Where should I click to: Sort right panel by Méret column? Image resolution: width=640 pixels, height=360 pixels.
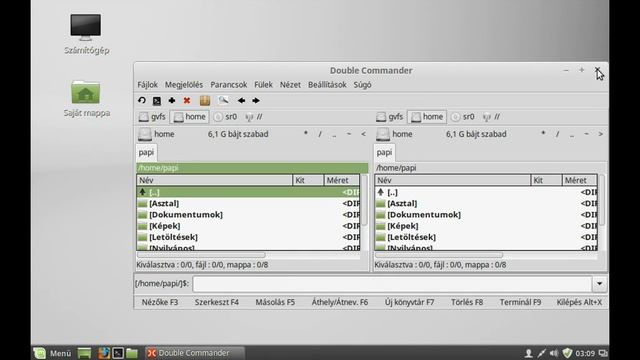point(580,180)
